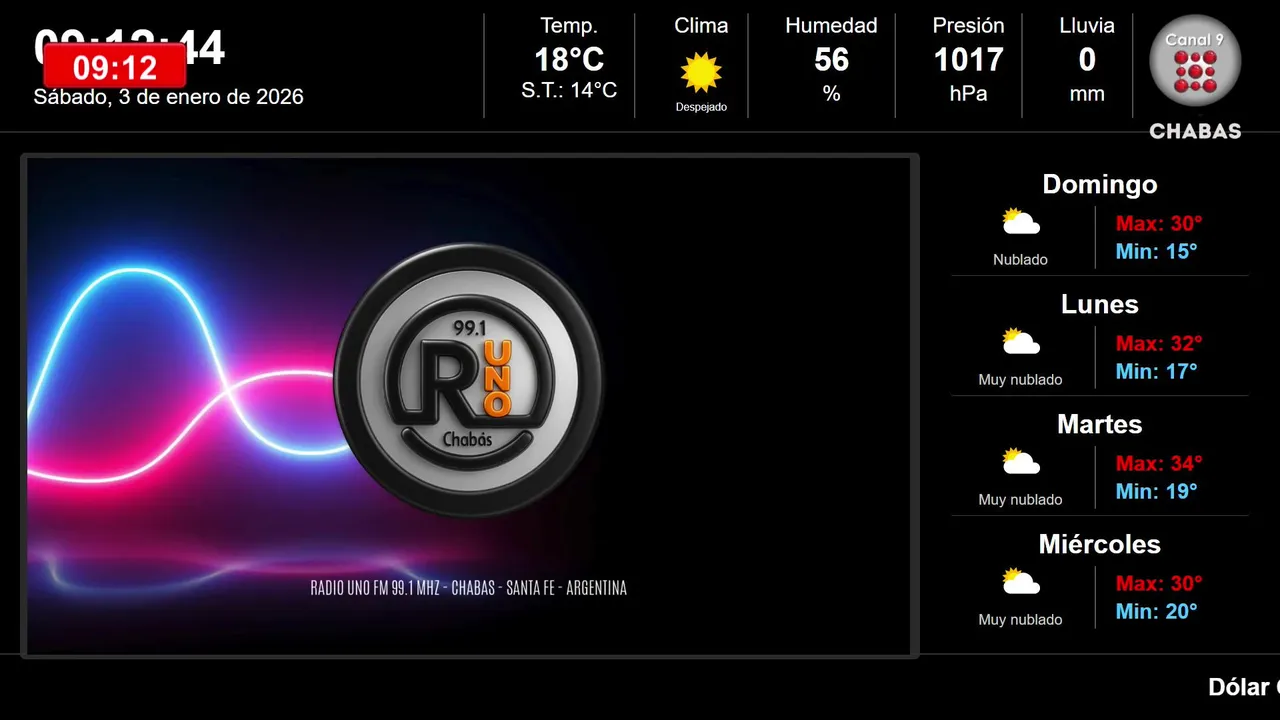Click Domingo Min: 15° value
This screenshot has width=1280, height=720.
pyautogui.click(x=1156, y=251)
